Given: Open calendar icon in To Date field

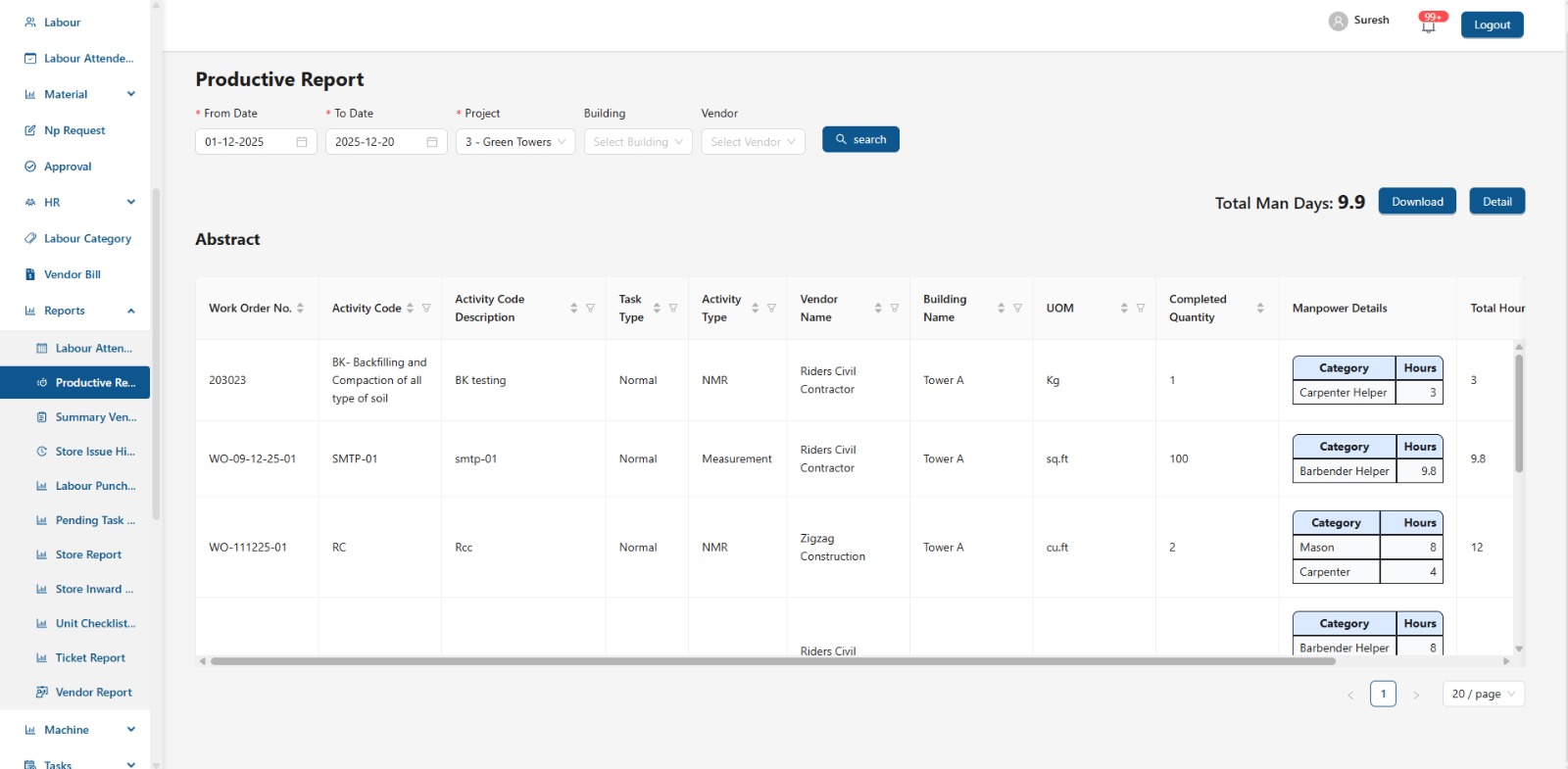Looking at the screenshot, I should point(432,142).
